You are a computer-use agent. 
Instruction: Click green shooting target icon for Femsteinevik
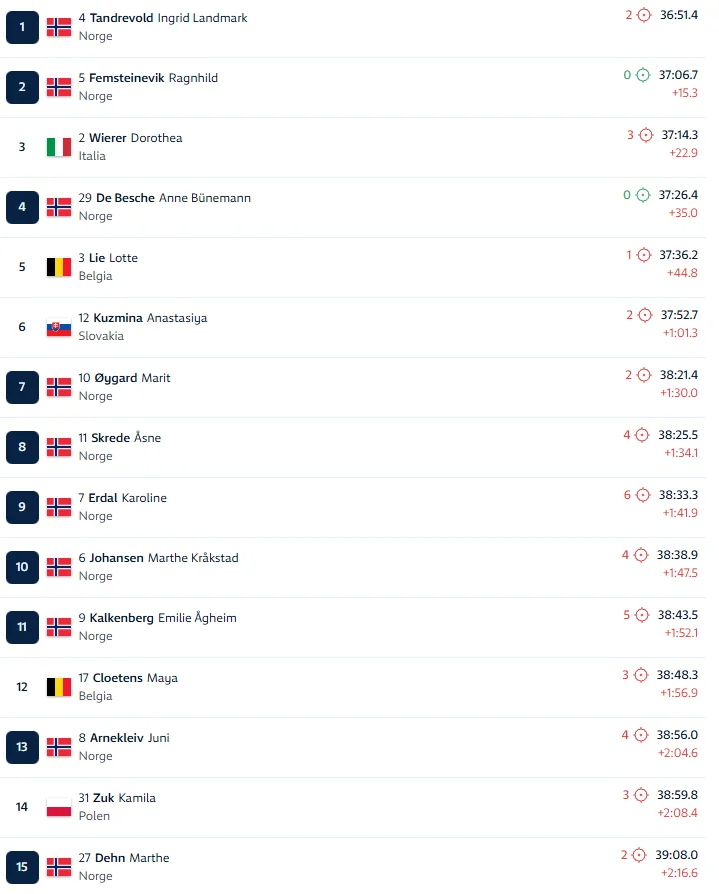coord(643,75)
